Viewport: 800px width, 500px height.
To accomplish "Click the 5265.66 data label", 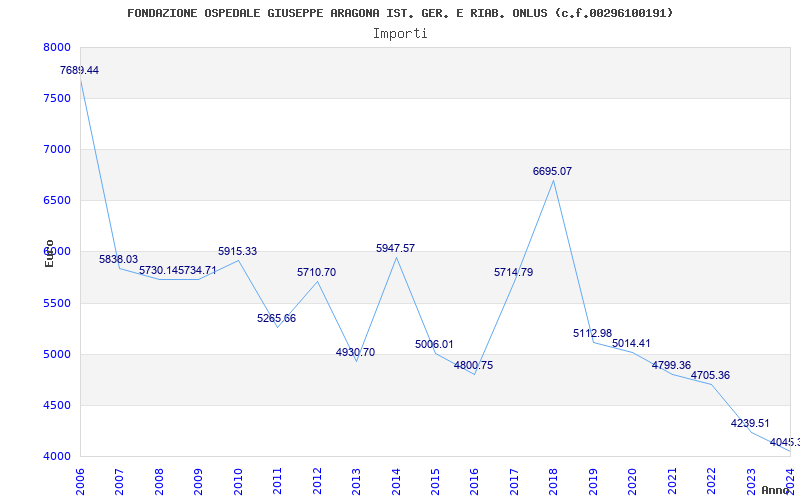I will [x=276, y=319].
